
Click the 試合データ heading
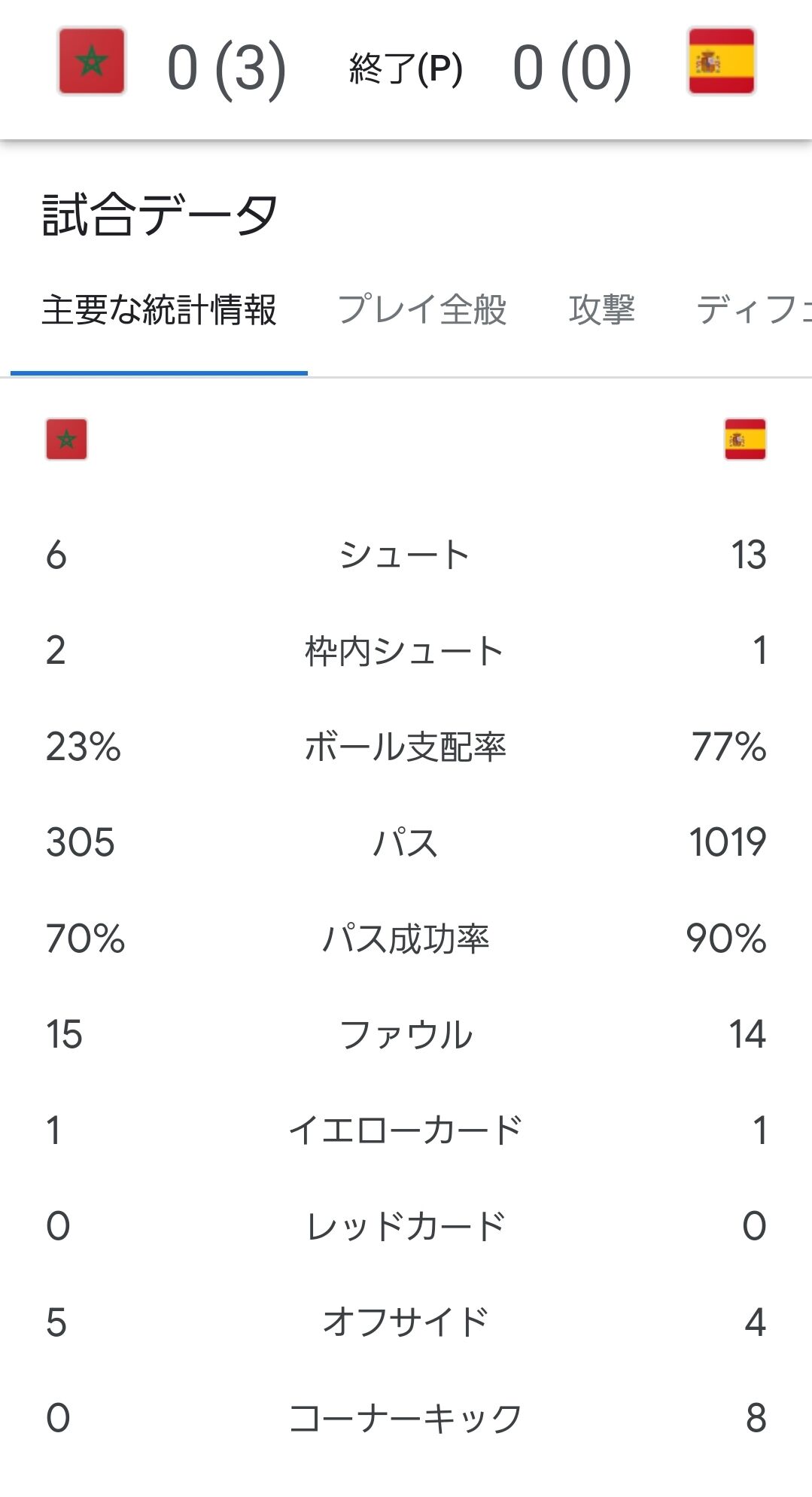coord(160,215)
